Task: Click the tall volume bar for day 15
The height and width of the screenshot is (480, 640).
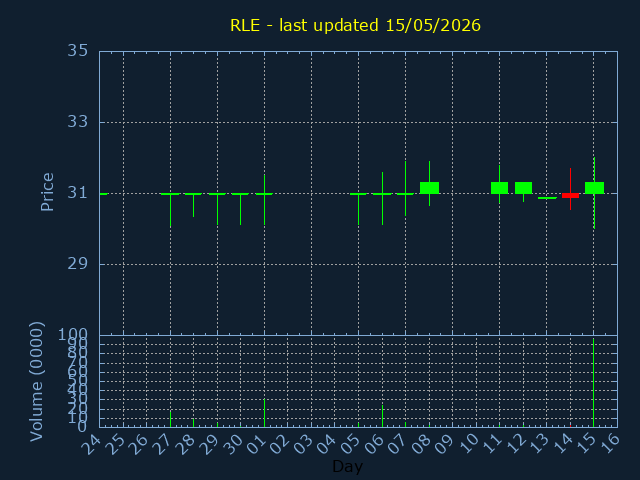Action: tap(593, 382)
